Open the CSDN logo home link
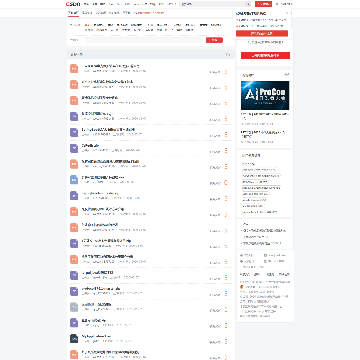 pyautogui.click(x=73, y=4)
